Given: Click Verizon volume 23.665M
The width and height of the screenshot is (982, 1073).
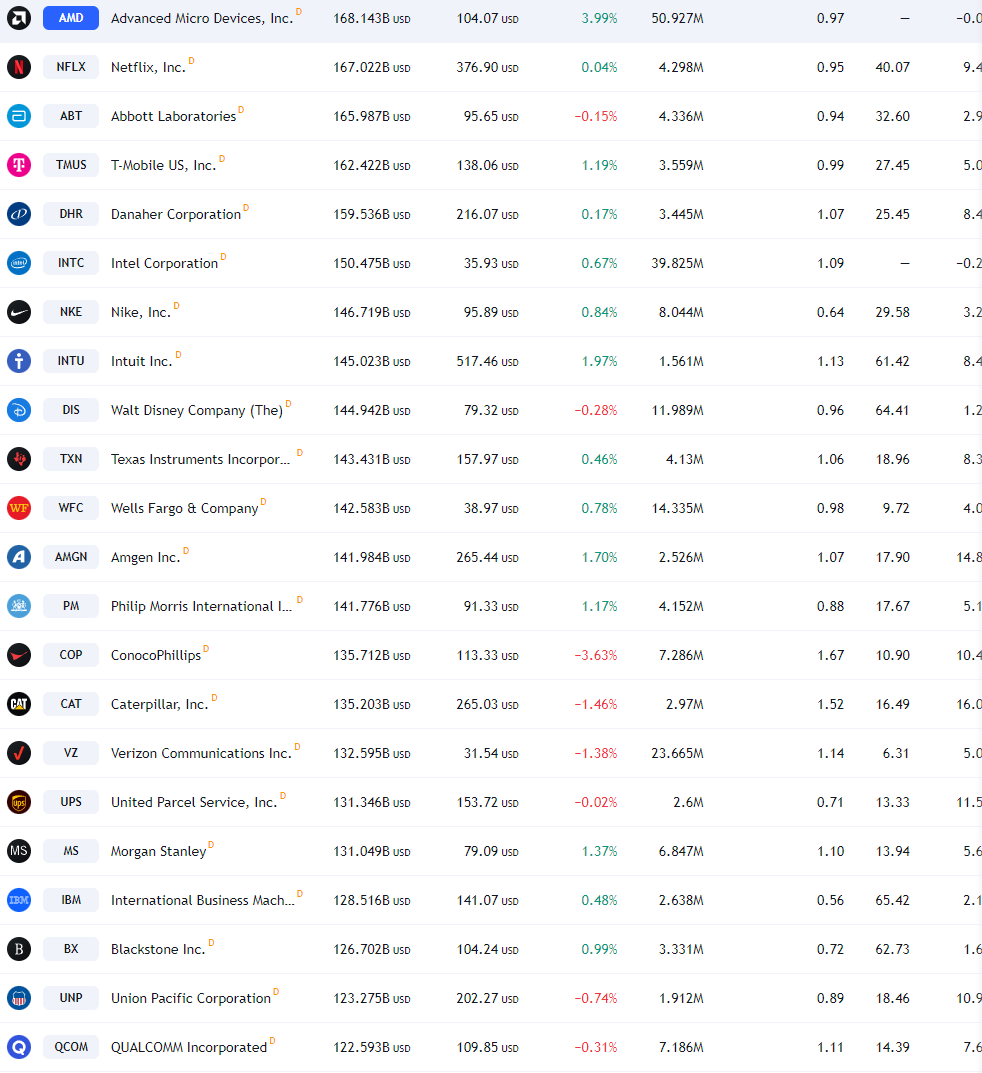Looking at the screenshot, I should (x=677, y=753).
